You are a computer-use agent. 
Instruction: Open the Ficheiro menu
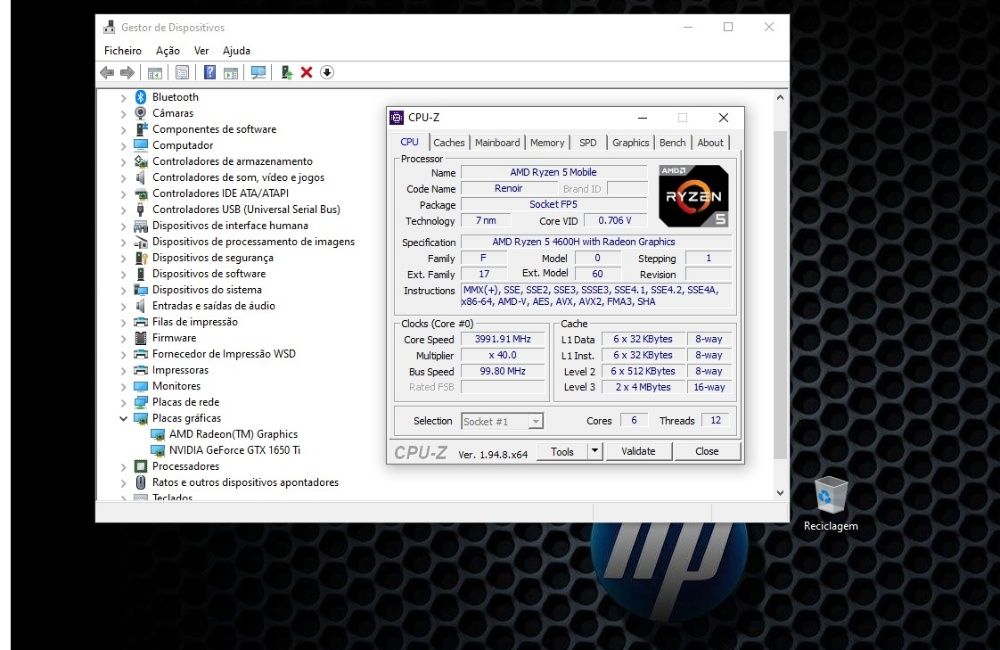click(x=122, y=50)
